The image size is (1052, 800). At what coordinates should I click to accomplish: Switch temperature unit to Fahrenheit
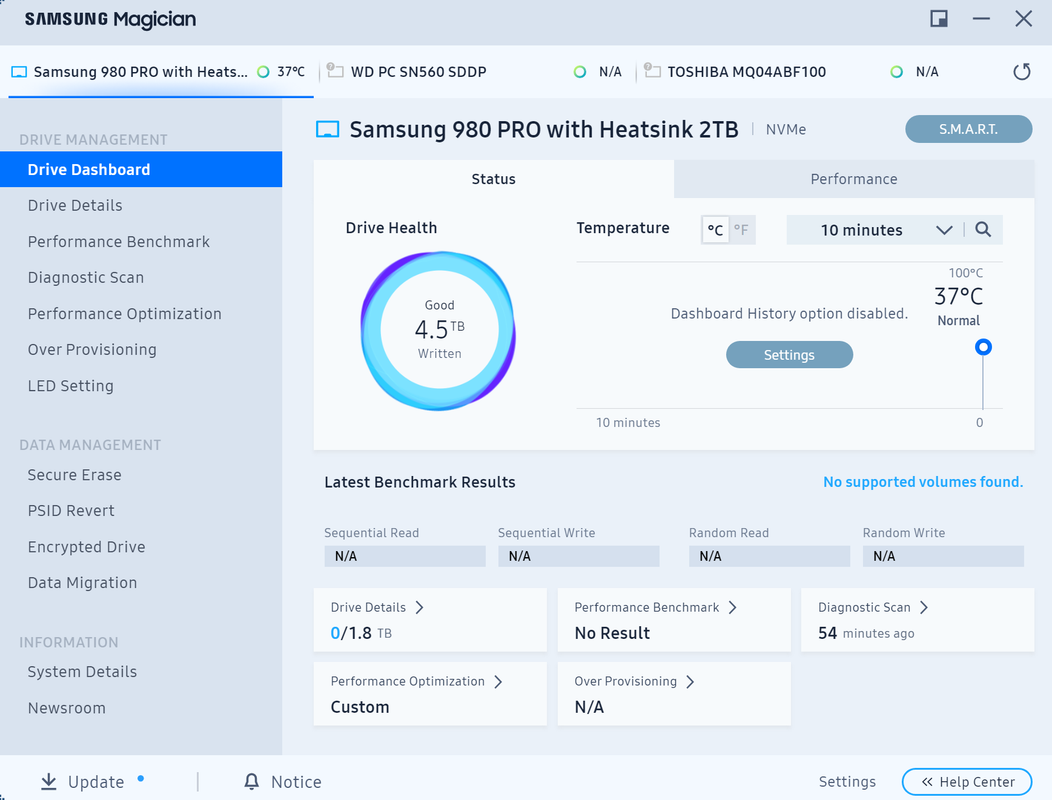[x=741, y=230]
